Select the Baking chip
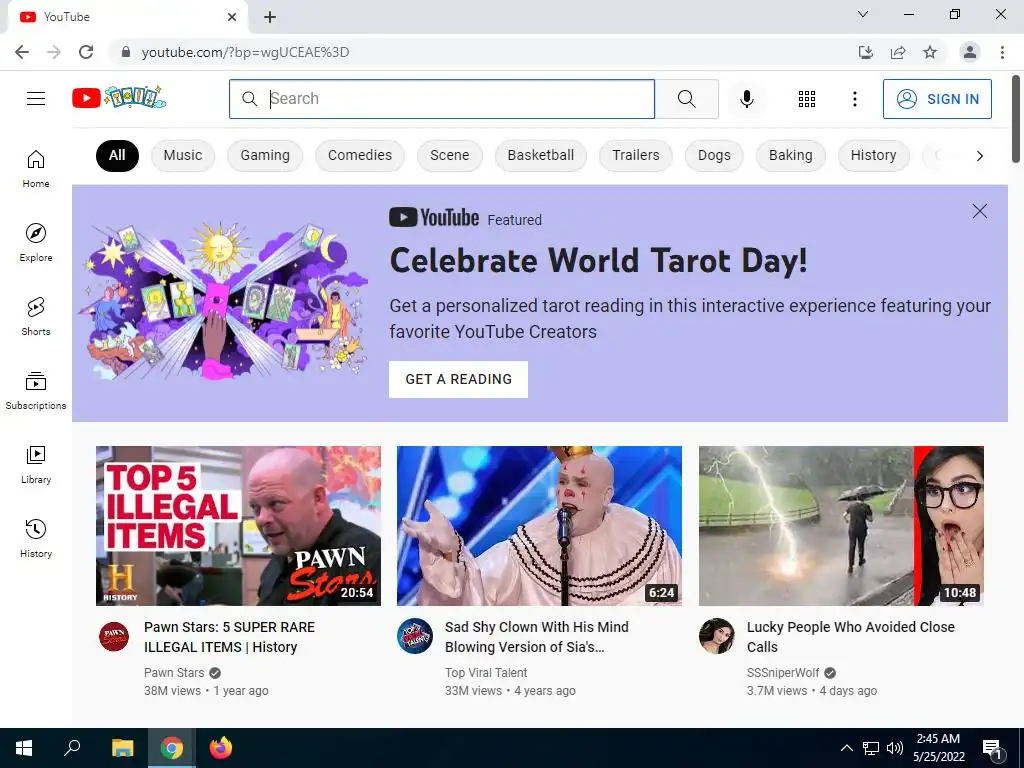Viewport: 1024px width, 768px height. point(791,155)
